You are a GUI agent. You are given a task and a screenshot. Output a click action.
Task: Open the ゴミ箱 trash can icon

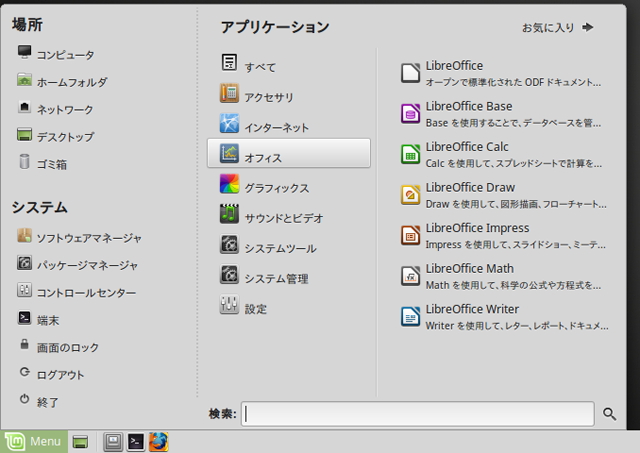(x=24, y=162)
